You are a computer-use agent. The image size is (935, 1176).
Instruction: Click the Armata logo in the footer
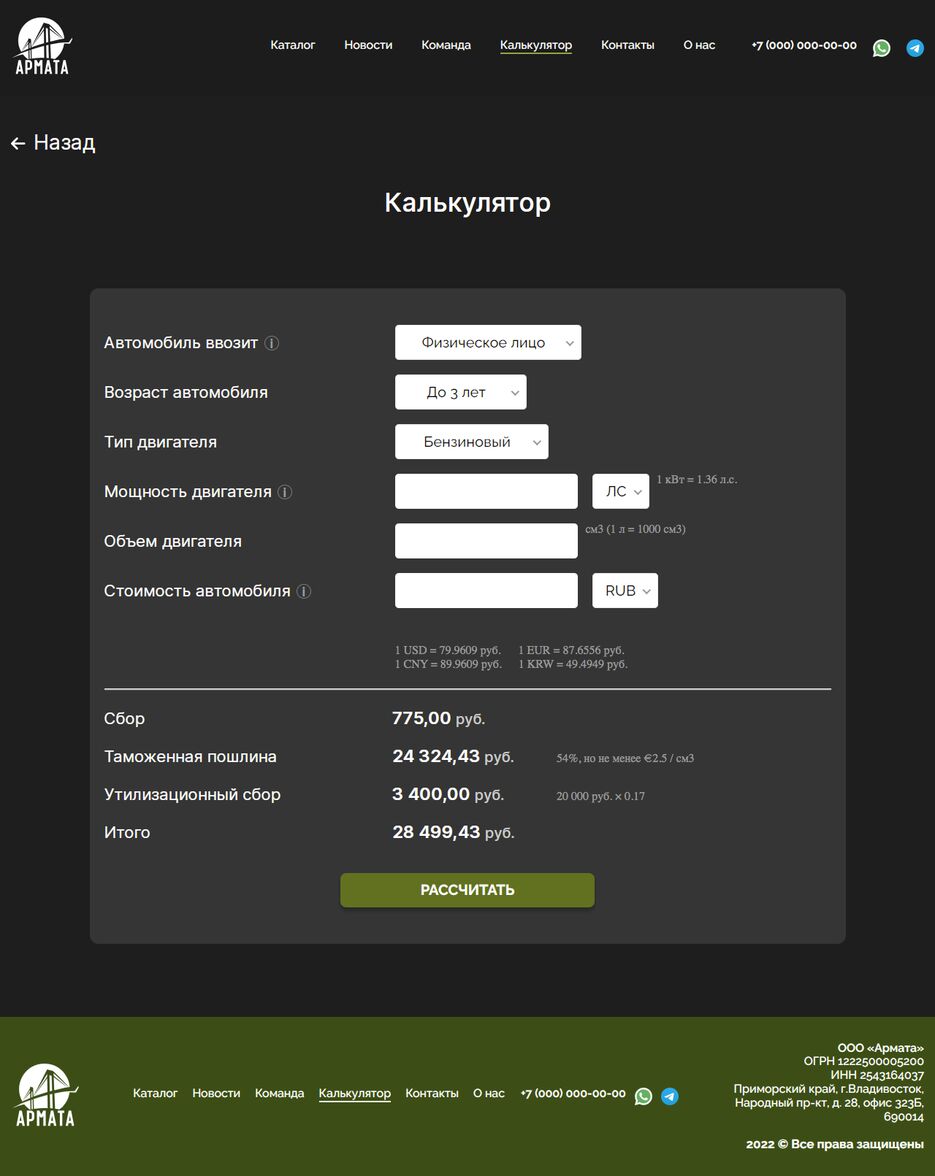pos(45,1095)
